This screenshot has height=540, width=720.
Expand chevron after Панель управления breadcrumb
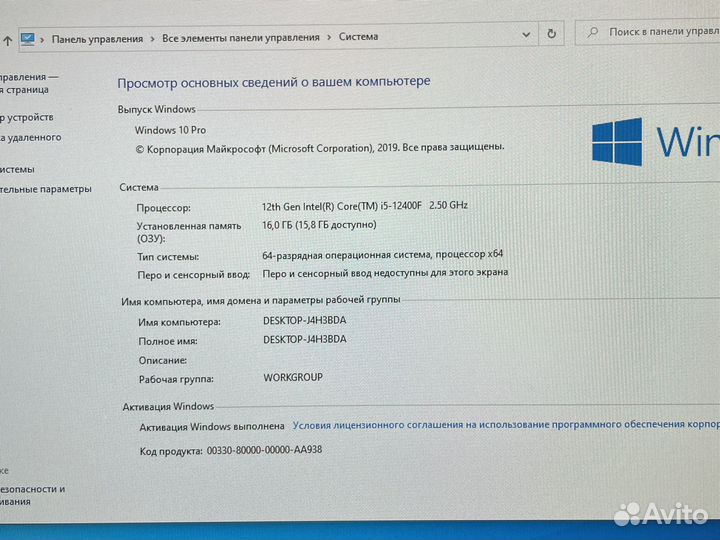pyautogui.click(x=152, y=39)
